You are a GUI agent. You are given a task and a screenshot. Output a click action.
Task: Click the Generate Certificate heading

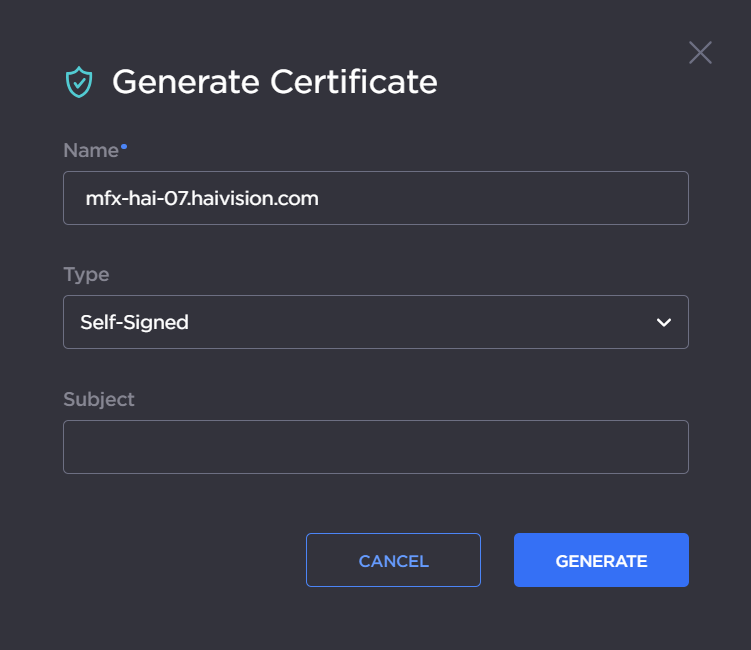point(274,82)
